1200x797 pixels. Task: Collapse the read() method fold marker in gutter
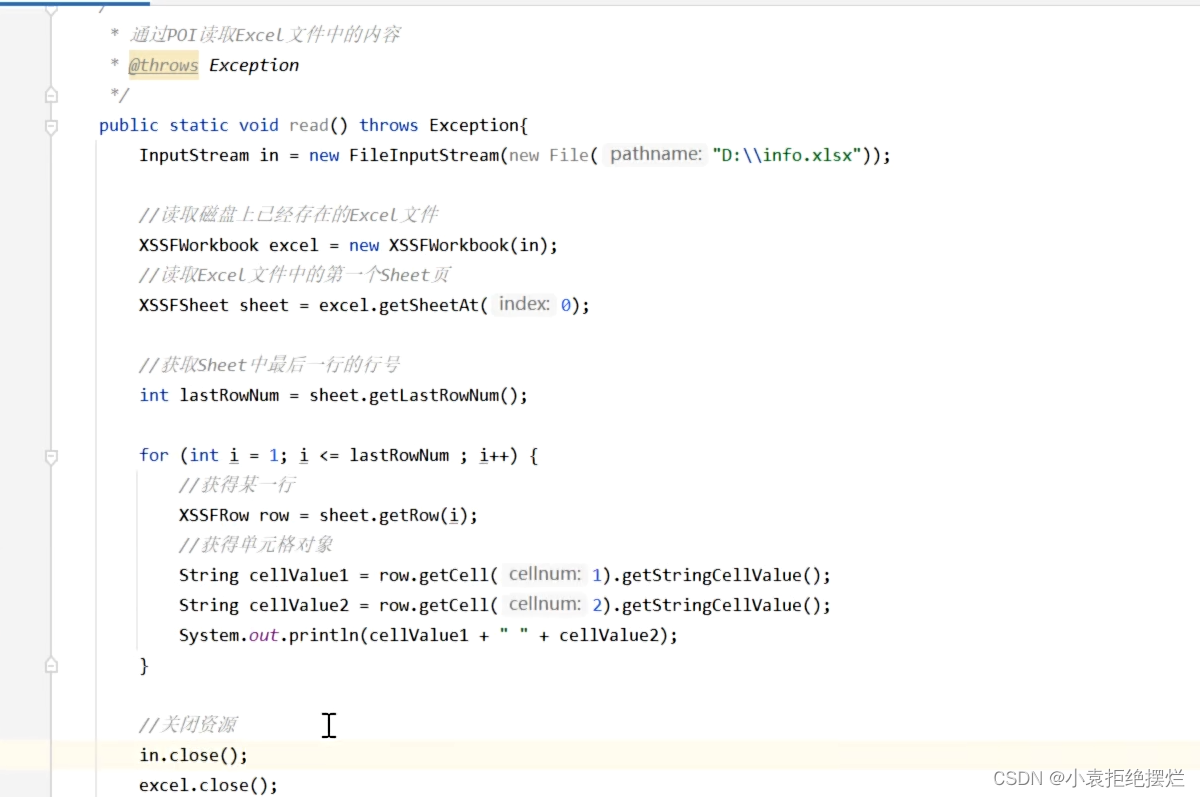[51, 126]
